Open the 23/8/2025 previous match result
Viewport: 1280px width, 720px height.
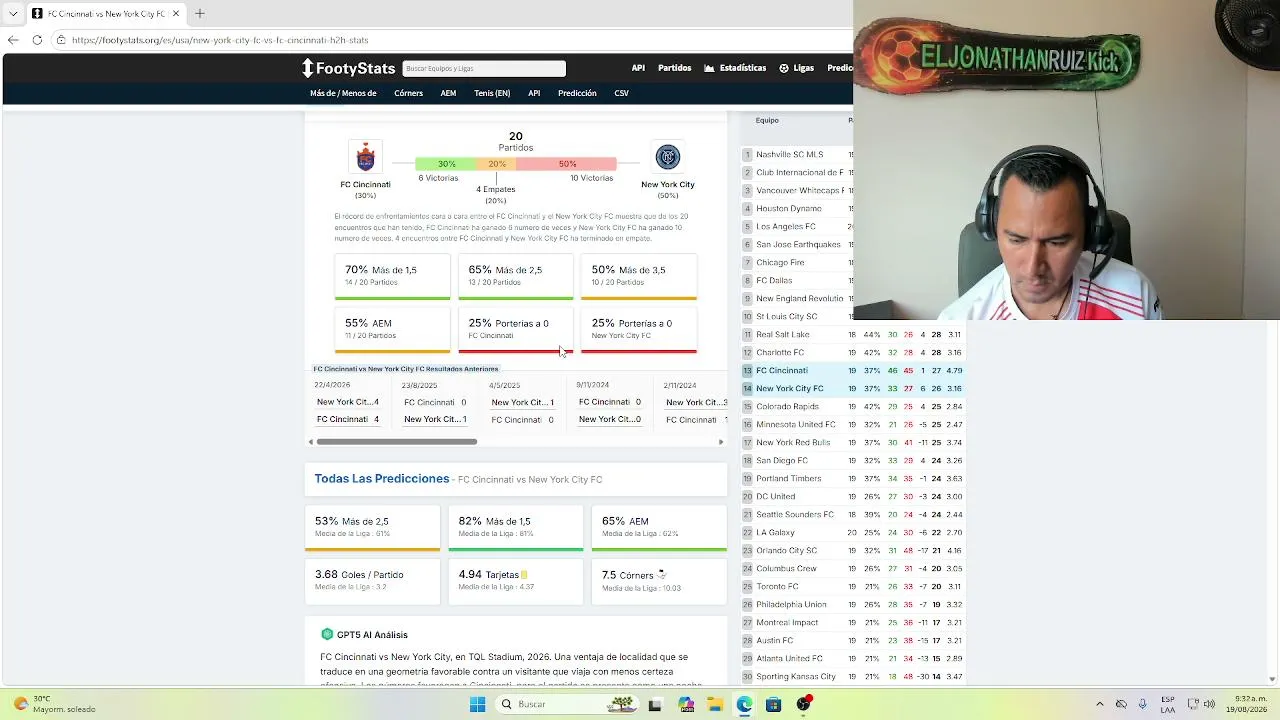pyautogui.click(x=435, y=402)
